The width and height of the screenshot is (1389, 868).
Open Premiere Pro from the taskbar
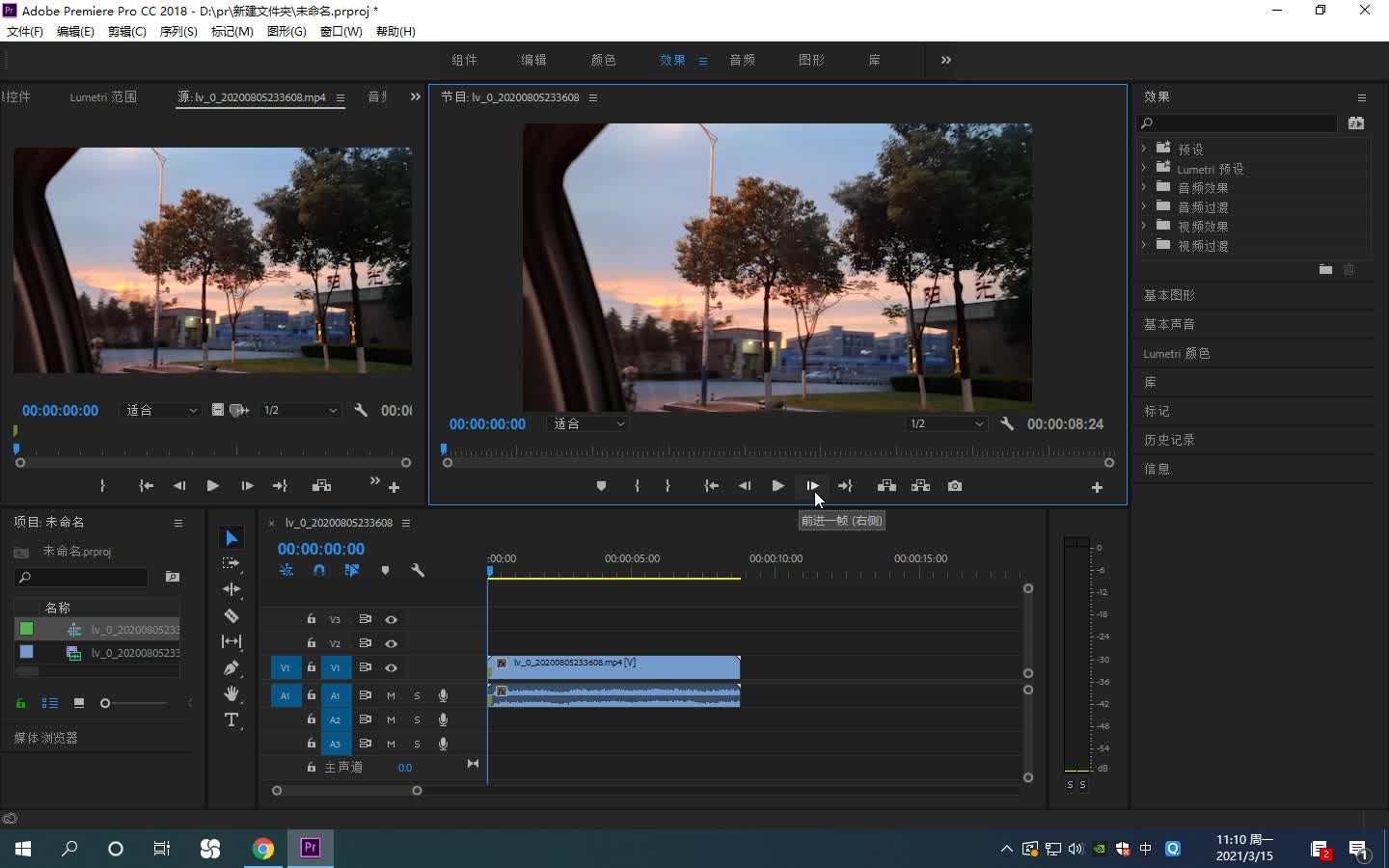311,848
